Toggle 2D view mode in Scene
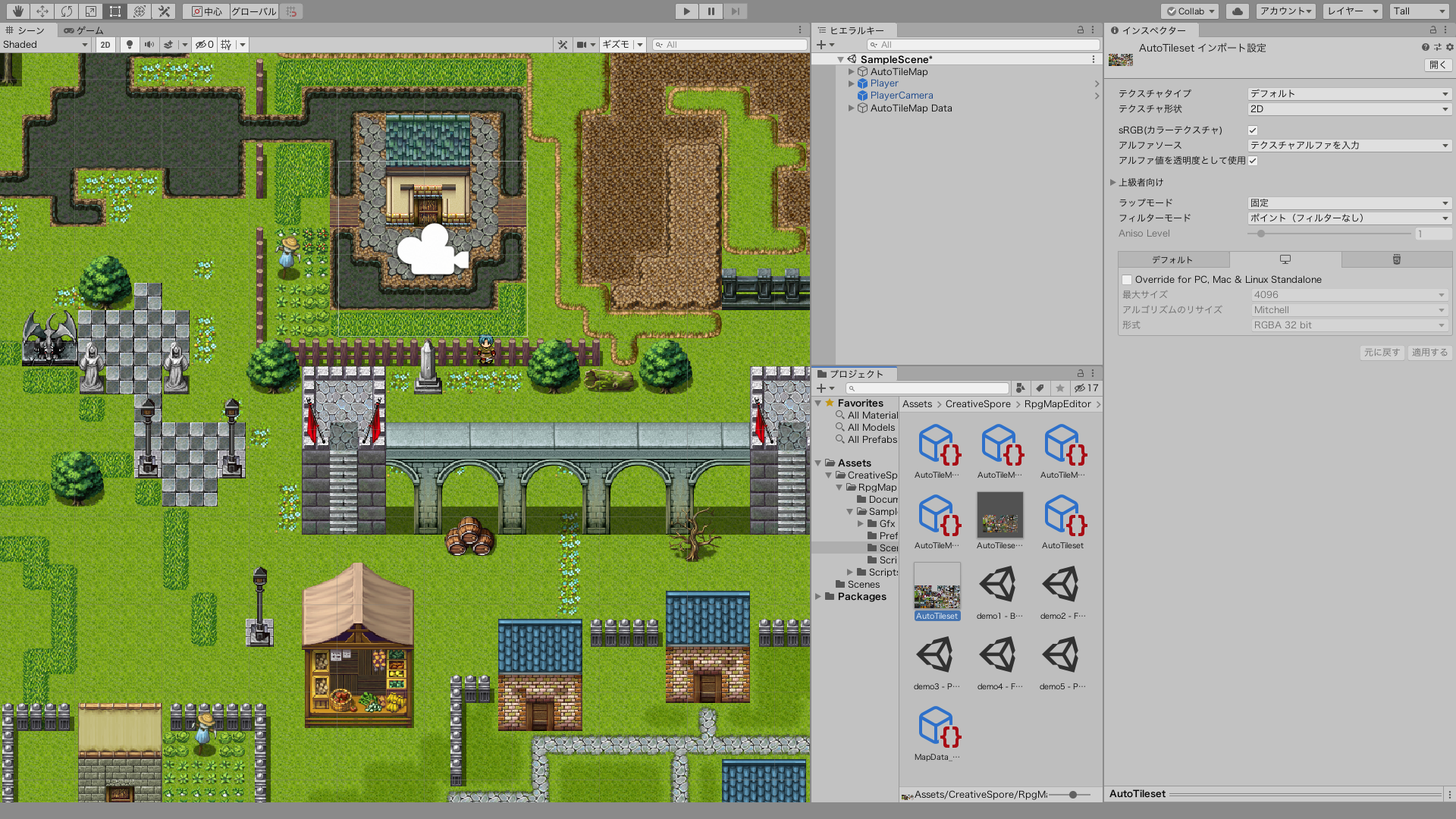 pos(105,45)
